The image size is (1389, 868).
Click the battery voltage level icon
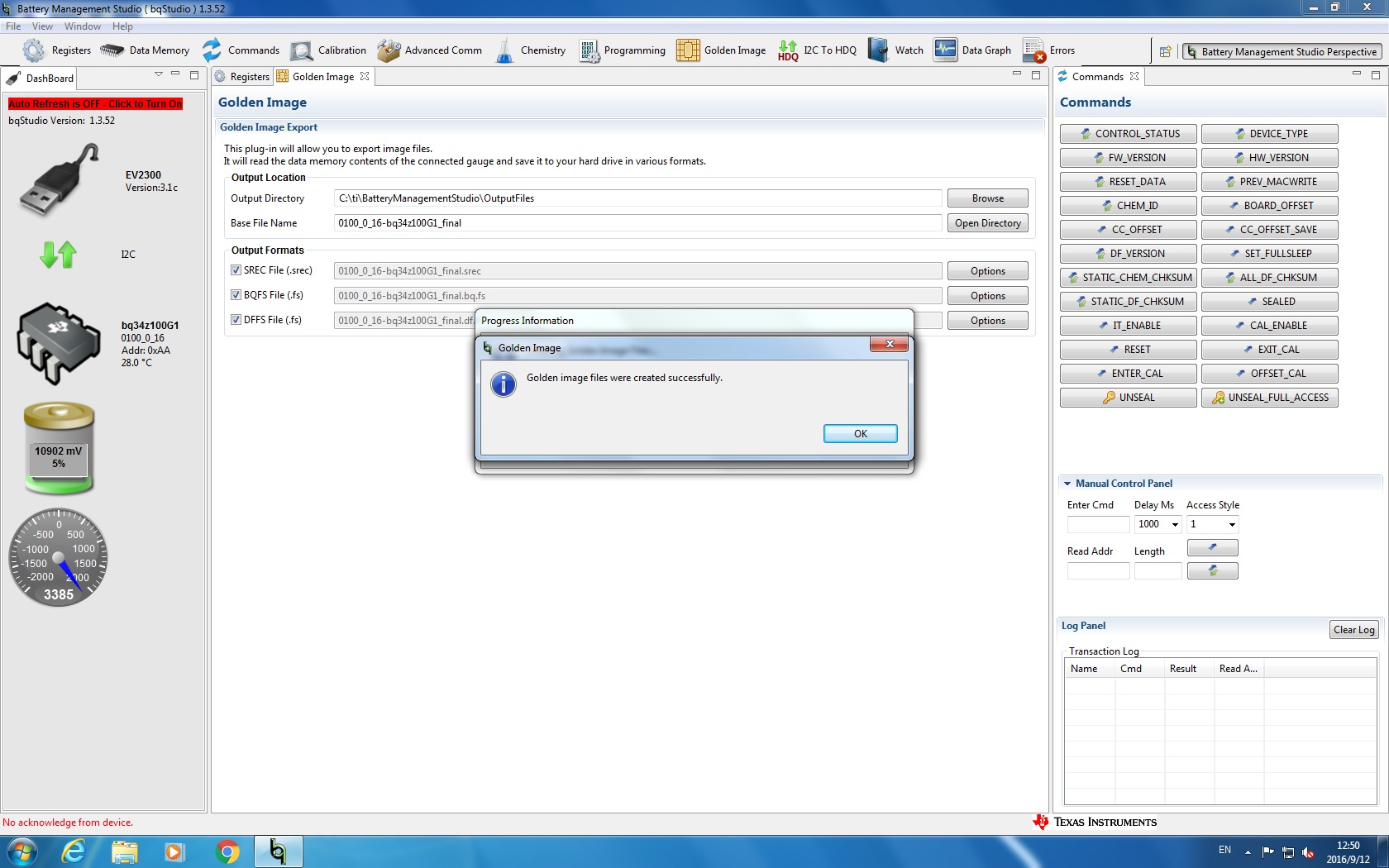59,448
